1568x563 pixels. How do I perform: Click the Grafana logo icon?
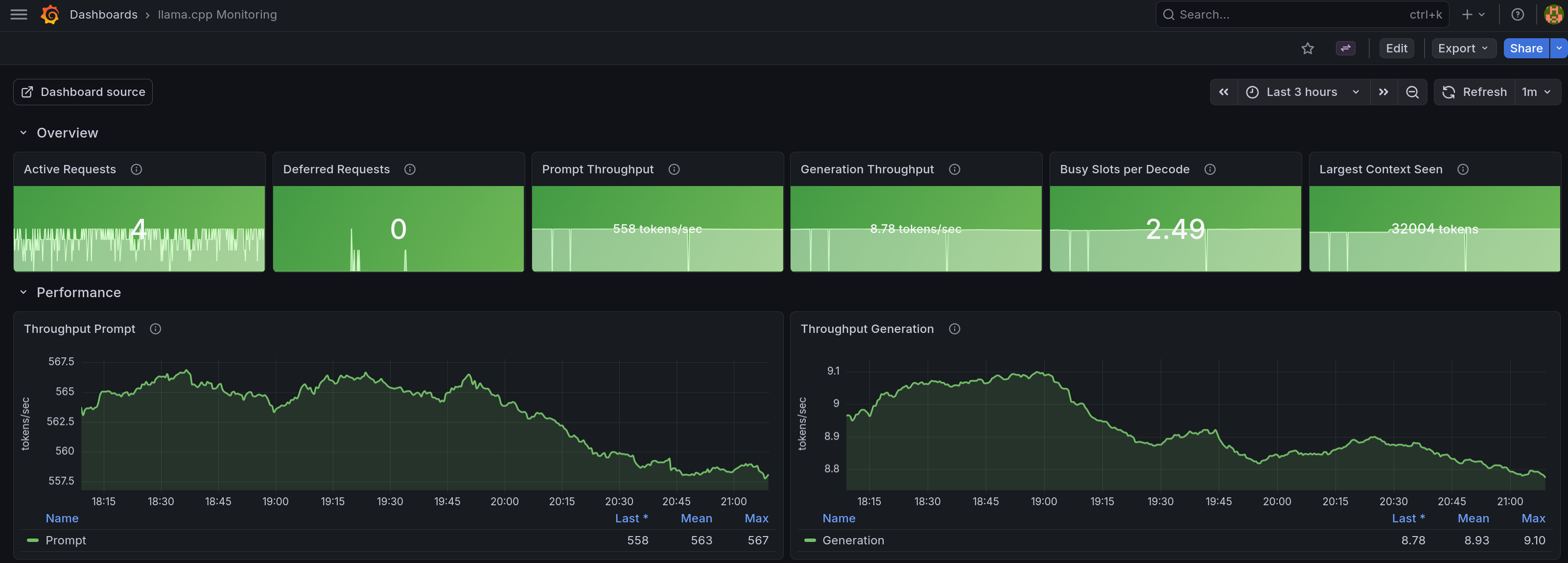(x=50, y=15)
